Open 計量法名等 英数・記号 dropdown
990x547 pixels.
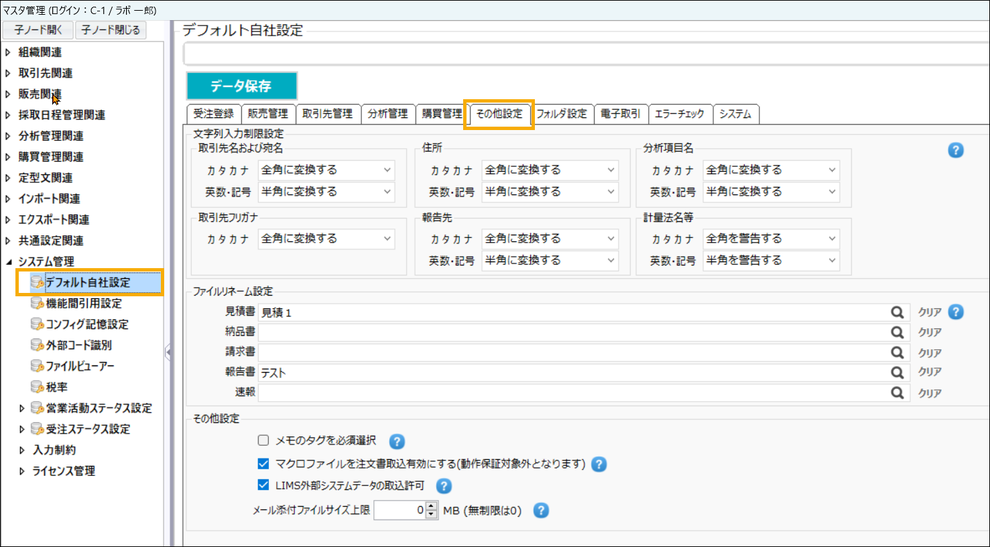771,260
